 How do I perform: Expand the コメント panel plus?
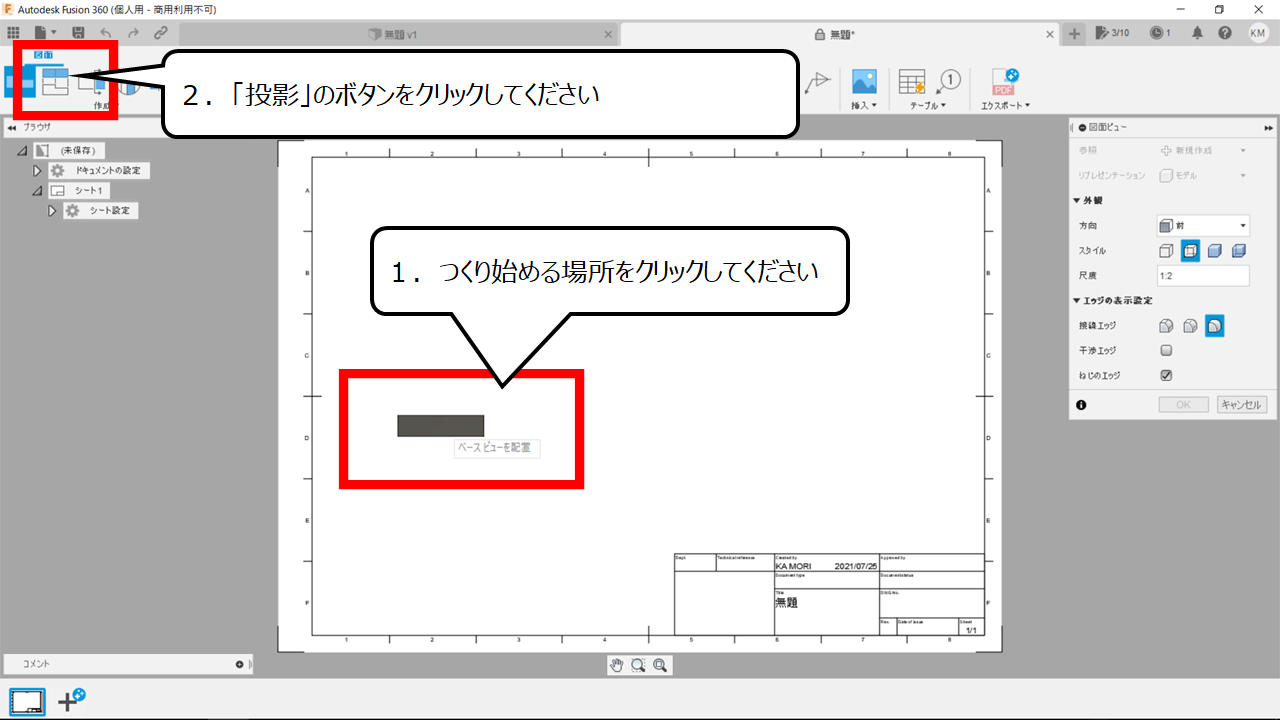[x=240, y=664]
